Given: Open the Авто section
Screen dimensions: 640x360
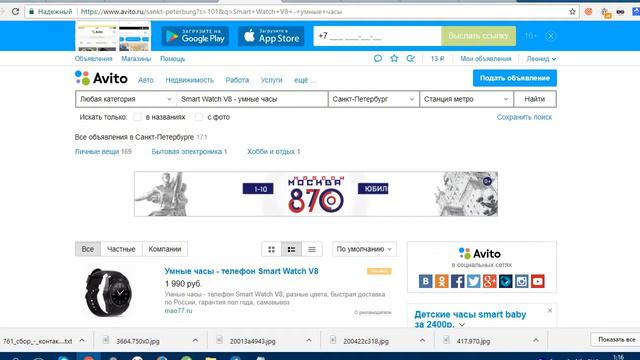Looking at the screenshot, I should (x=146, y=80).
